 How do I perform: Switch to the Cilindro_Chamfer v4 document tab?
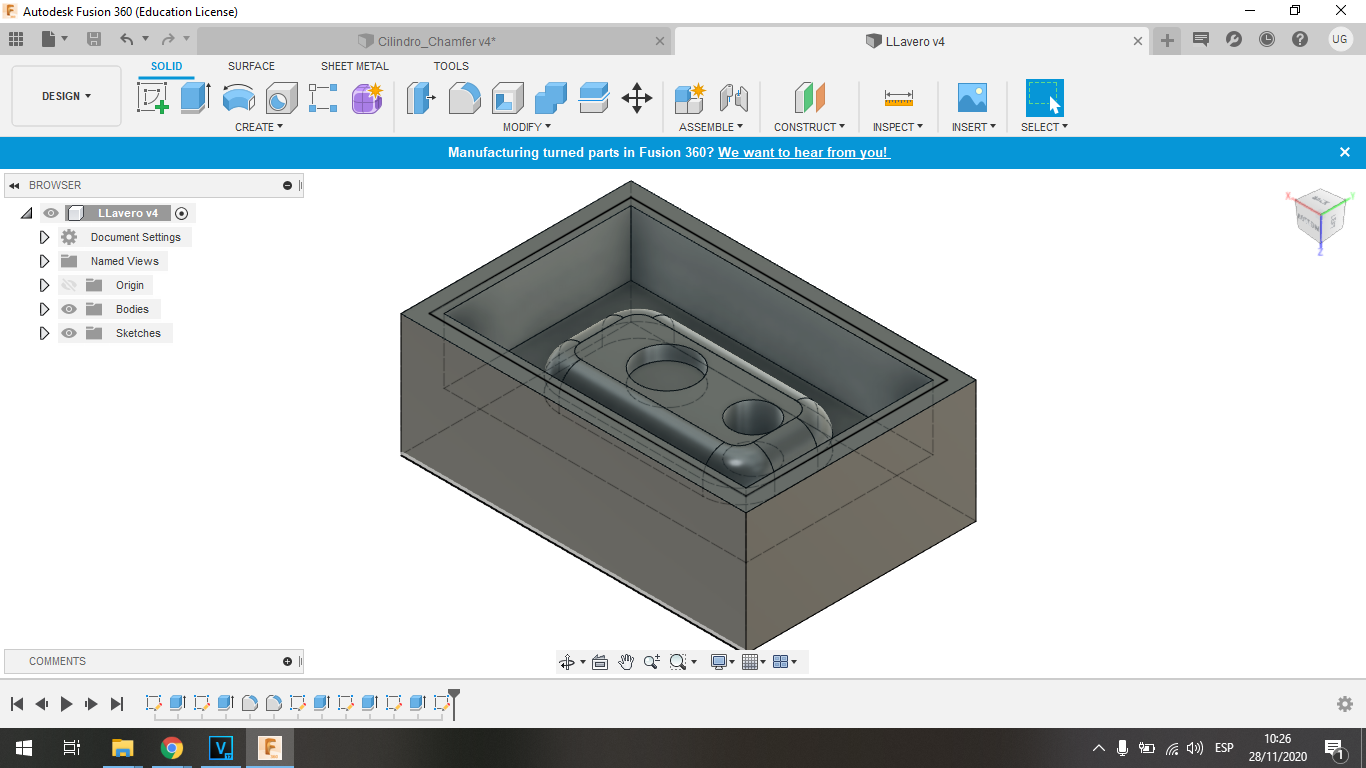pyautogui.click(x=436, y=41)
